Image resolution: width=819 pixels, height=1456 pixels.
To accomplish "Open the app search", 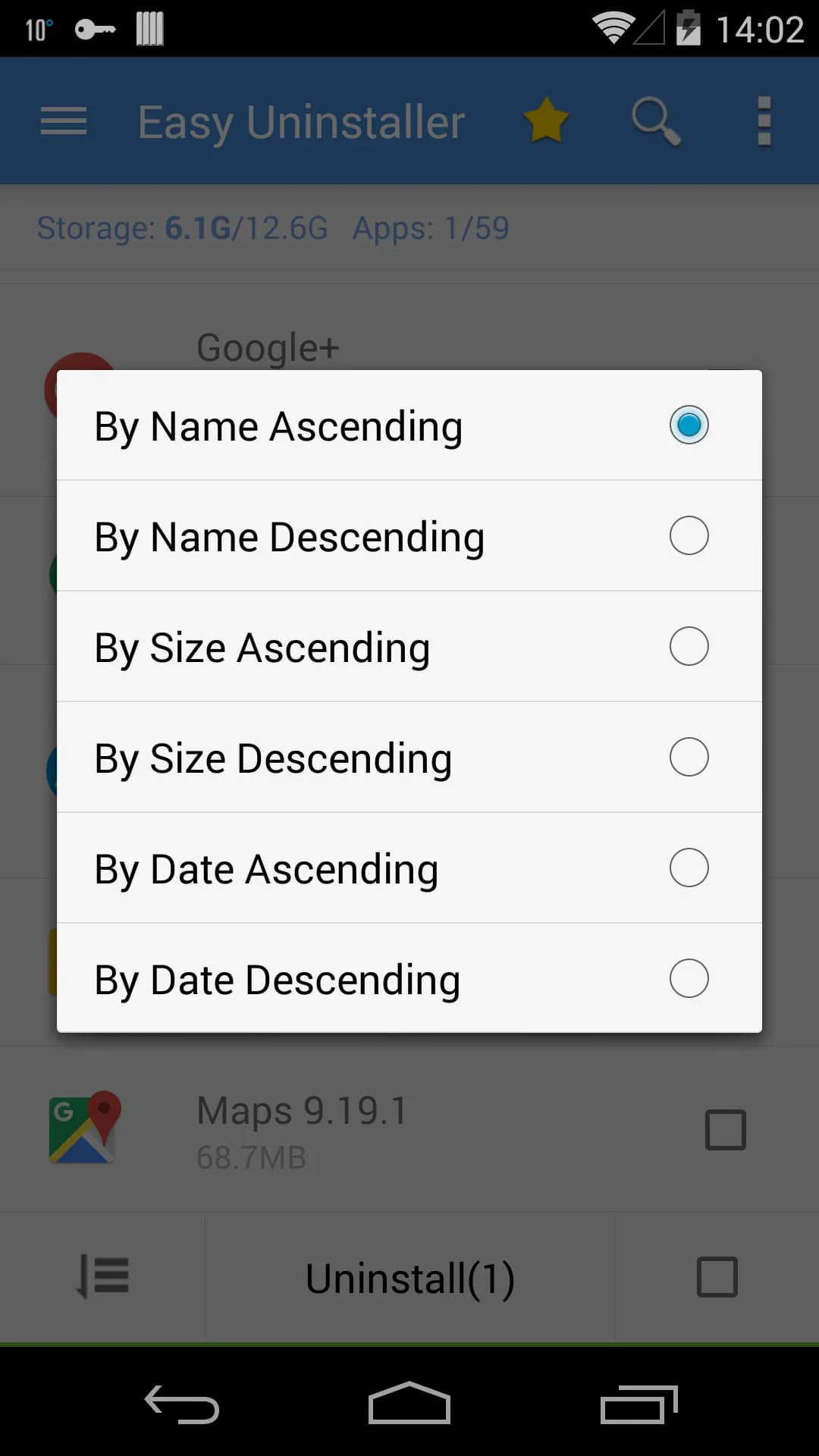I will pyautogui.click(x=655, y=121).
